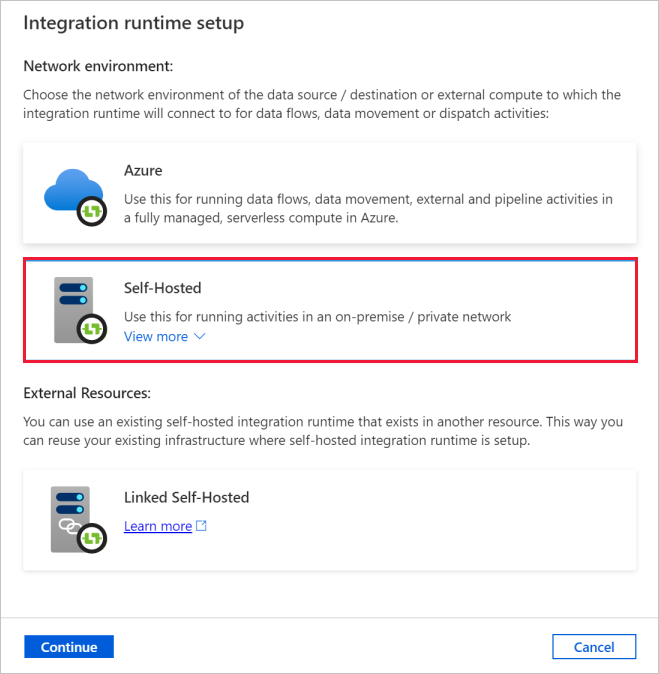The height and width of the screenshot is (674, 659).
Task: Click the Integration runtime setup heading
Action: point(134,22)
